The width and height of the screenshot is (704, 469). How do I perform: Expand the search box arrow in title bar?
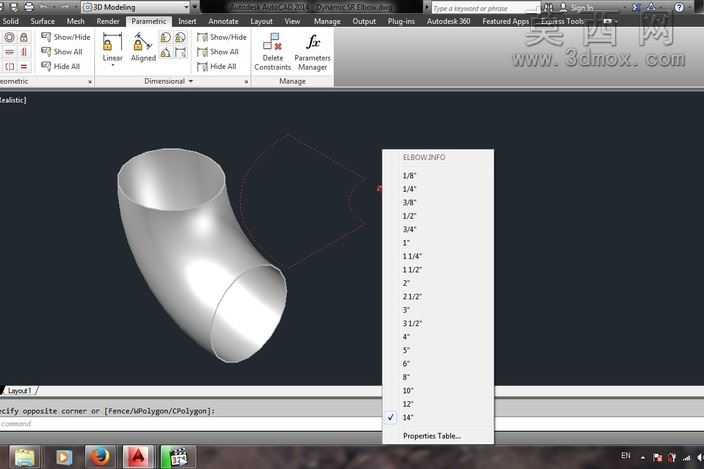point(427,8)
